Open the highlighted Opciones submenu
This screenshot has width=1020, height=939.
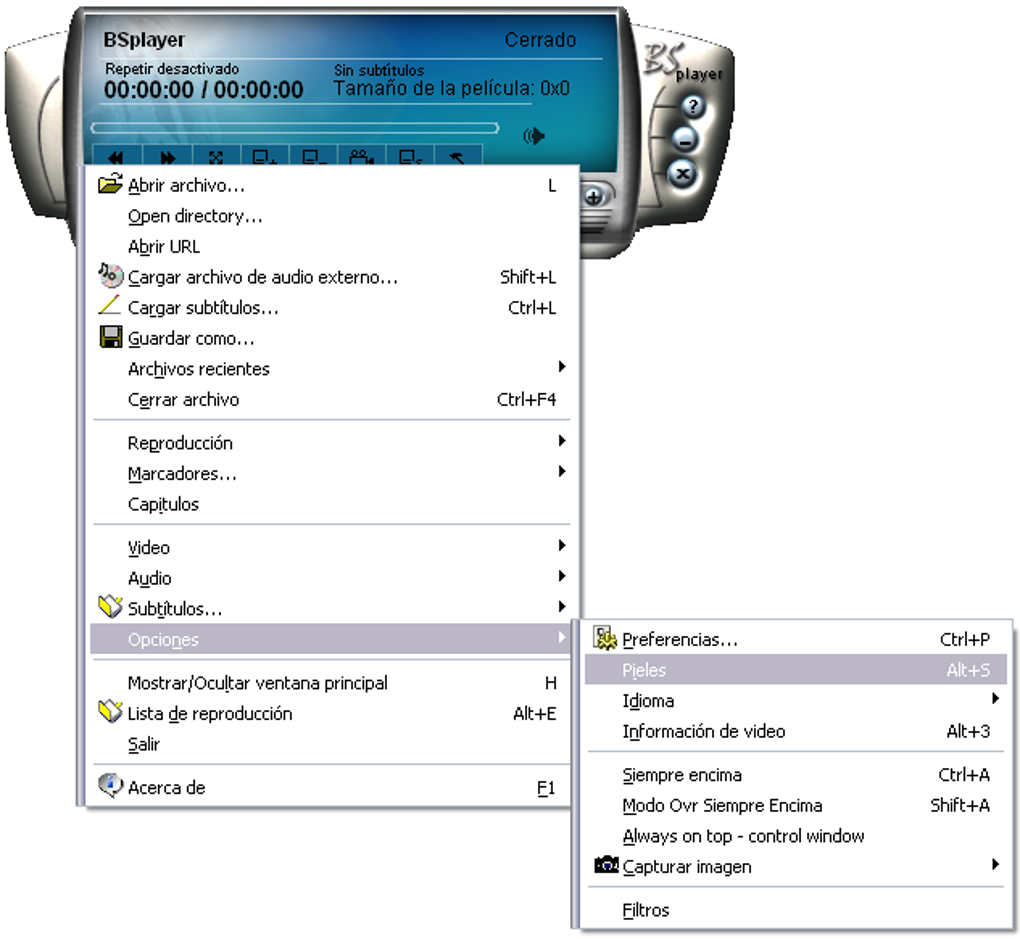[331, 639]
